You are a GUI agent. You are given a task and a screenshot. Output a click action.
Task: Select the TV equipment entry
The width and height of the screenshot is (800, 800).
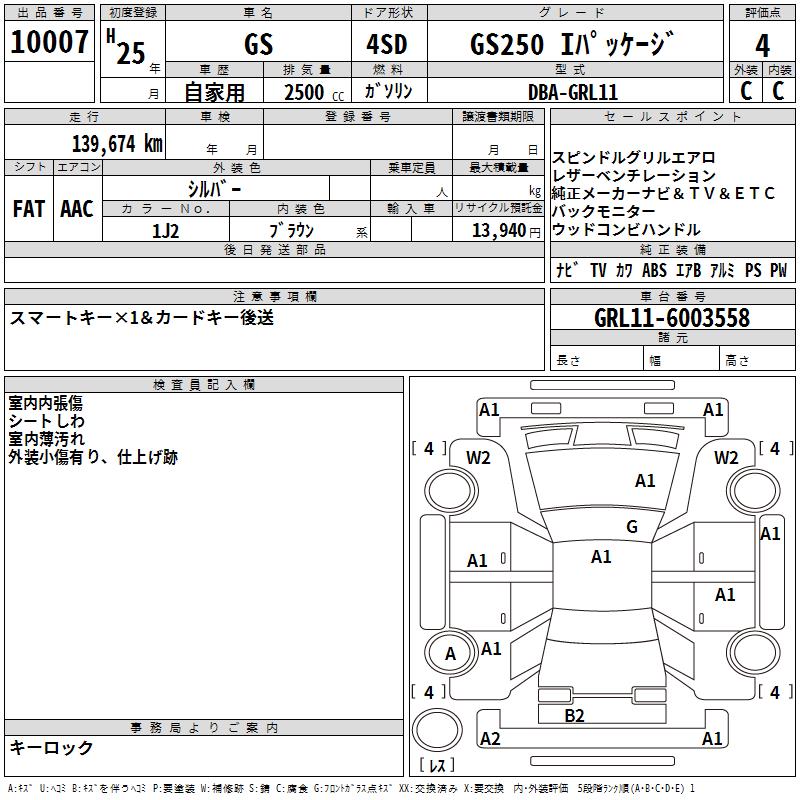(598, 270)
